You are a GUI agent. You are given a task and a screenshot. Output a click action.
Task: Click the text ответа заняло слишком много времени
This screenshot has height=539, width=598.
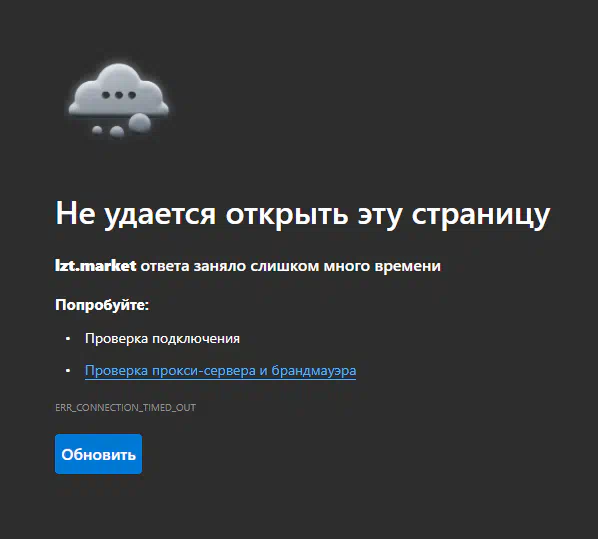click(x=291, y=266)
